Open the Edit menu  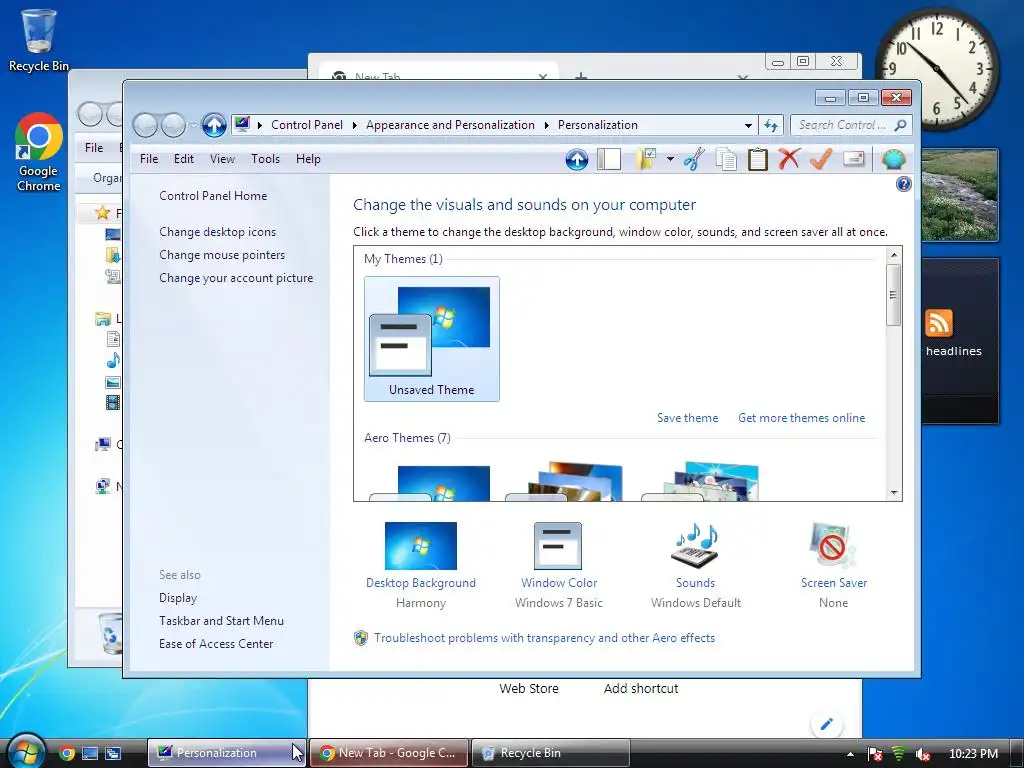pyautogui.click(x=184, y=159)
